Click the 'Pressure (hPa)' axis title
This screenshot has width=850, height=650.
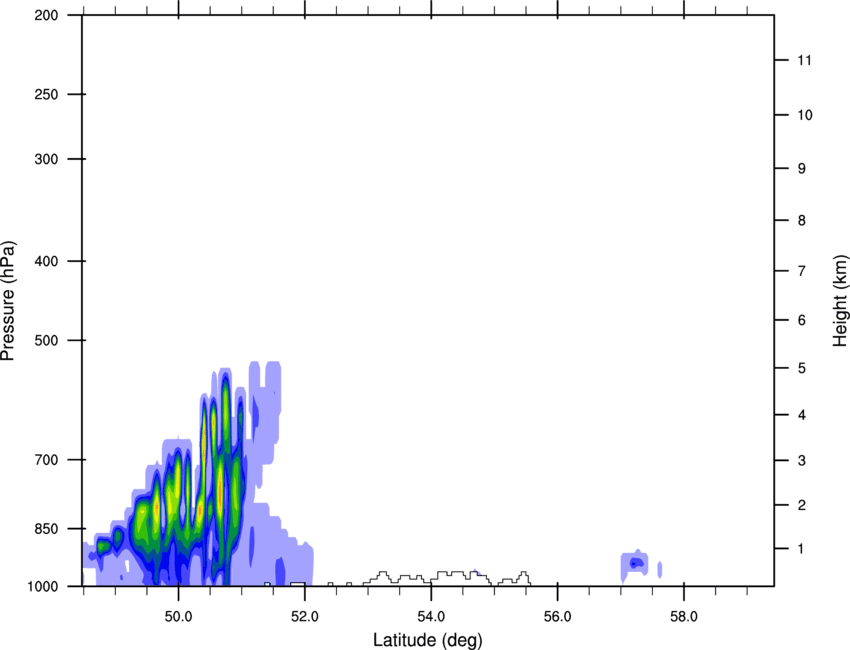[x=8, y=301]
